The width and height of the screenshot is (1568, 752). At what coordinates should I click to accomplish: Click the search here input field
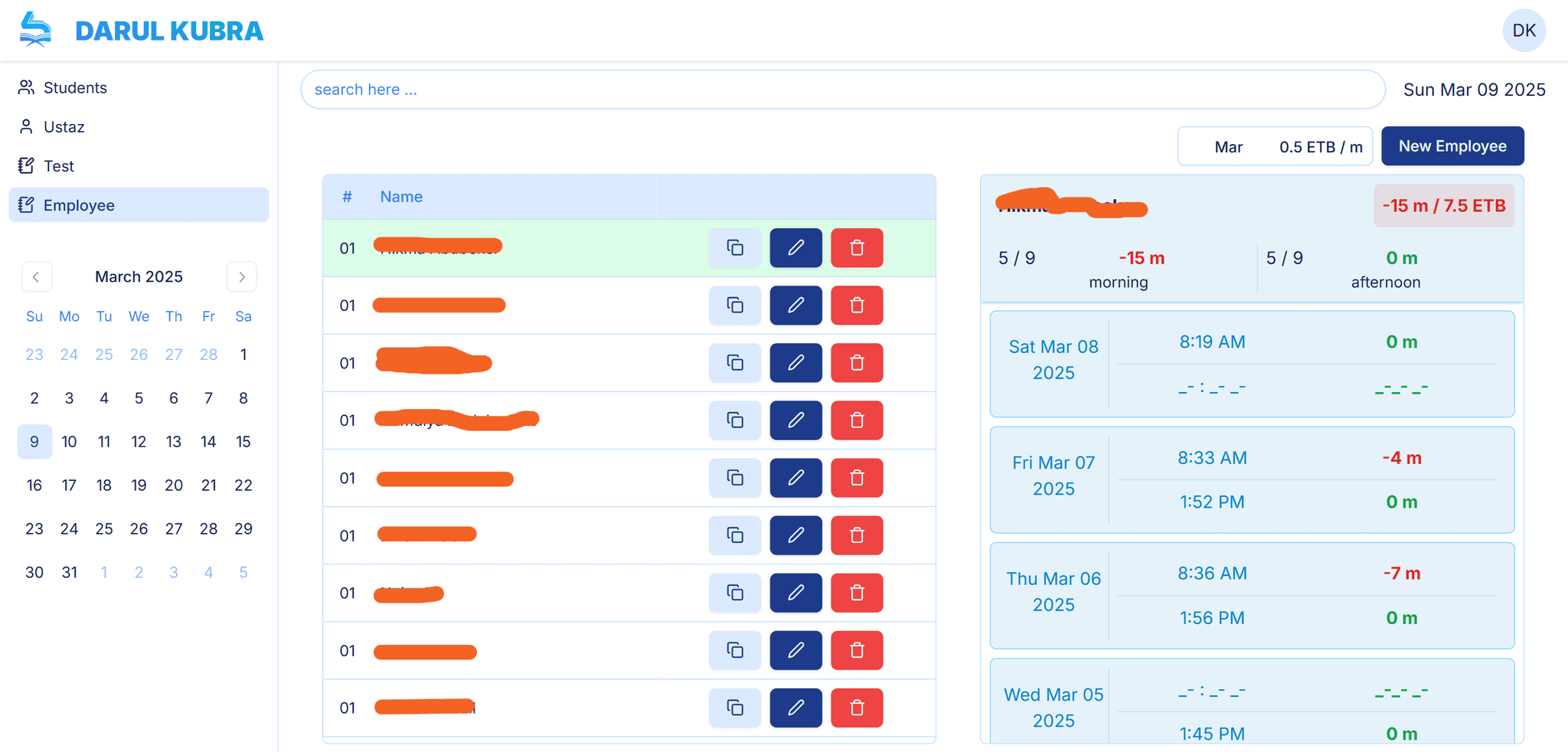[842, 90]
